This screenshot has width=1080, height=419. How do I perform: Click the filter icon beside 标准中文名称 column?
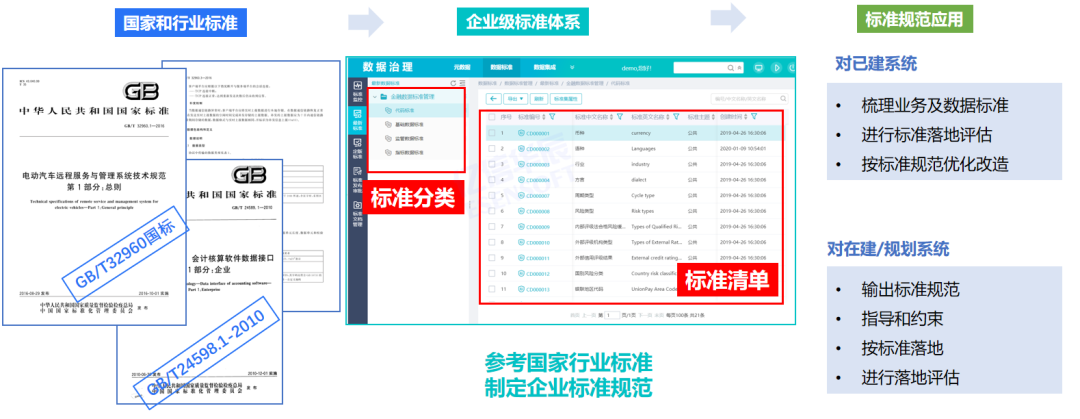pos(620,117)
